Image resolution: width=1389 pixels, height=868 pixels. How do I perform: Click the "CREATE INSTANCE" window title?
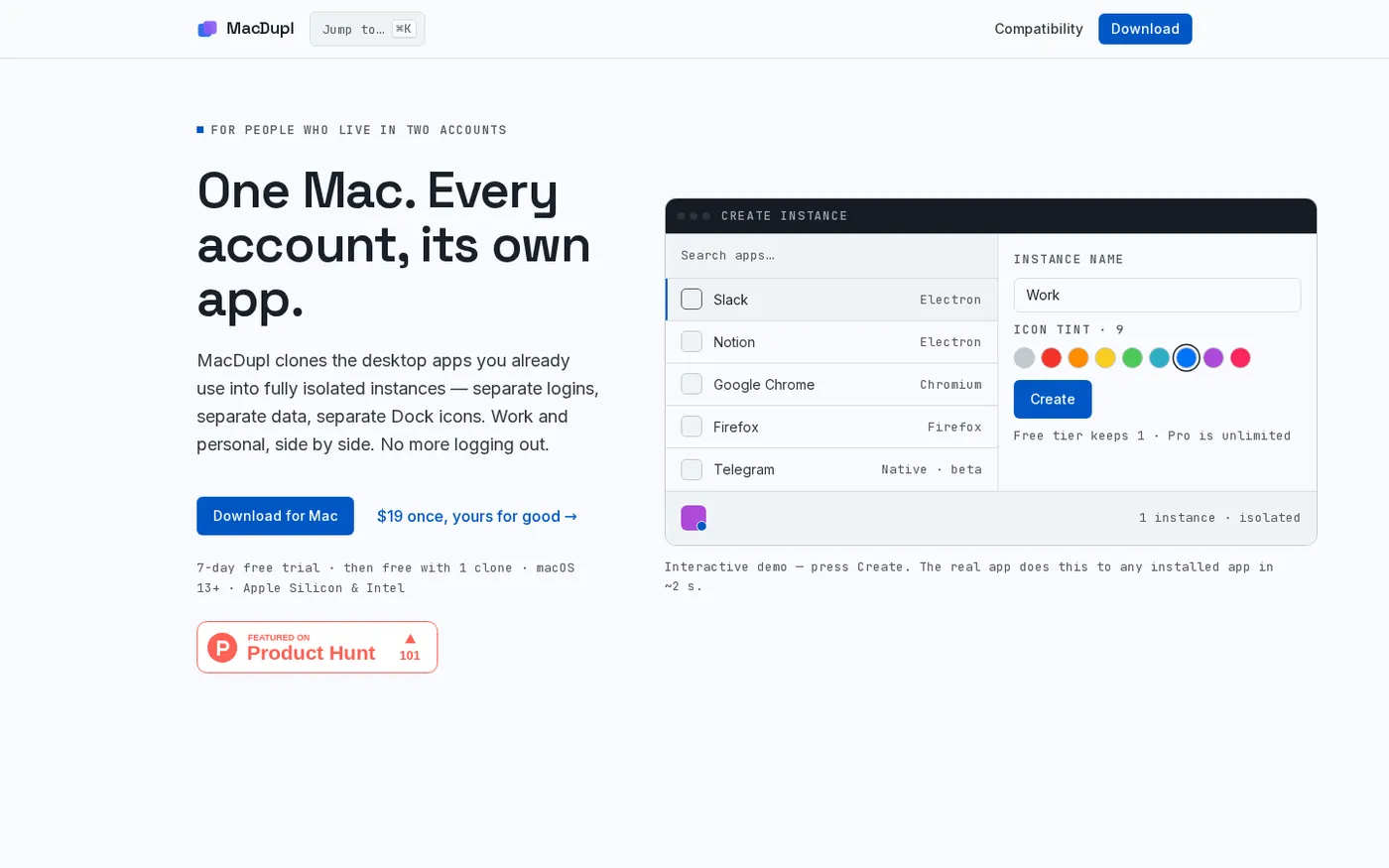click(784, 216)
